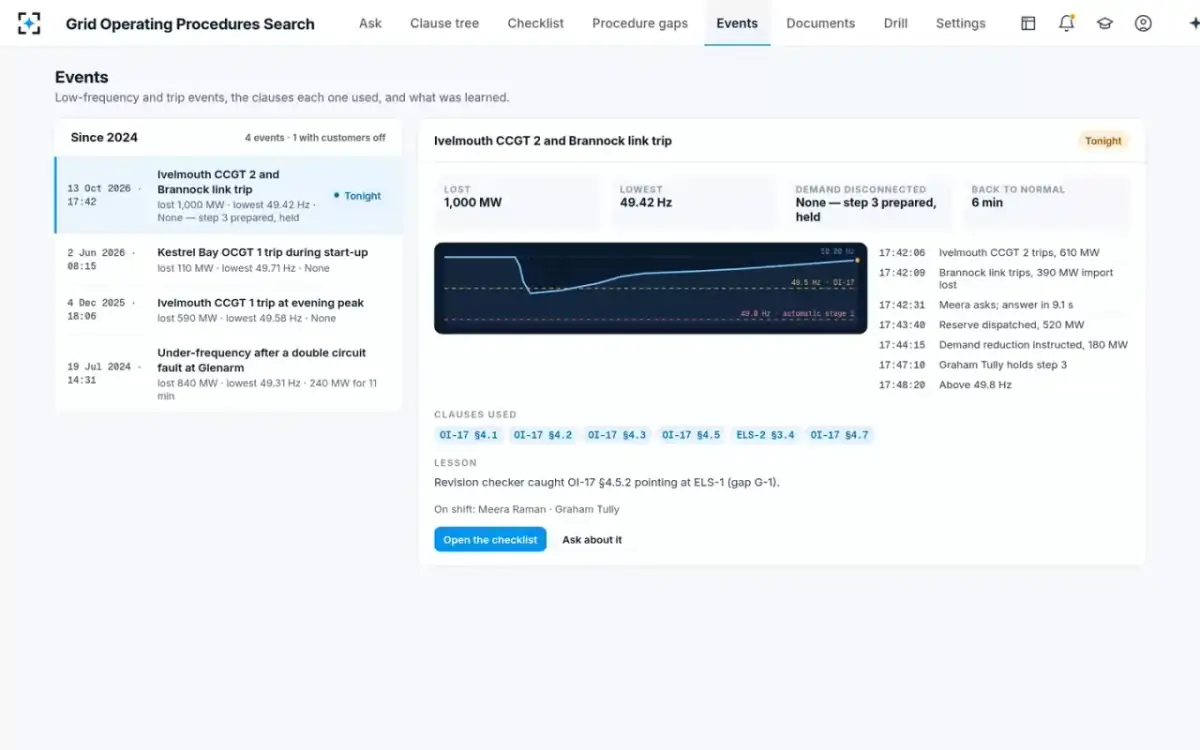Image resolution: width=1200 pixels, height=750 pixels.
Task: Click the Events page heading
Action: click(82, 77)
